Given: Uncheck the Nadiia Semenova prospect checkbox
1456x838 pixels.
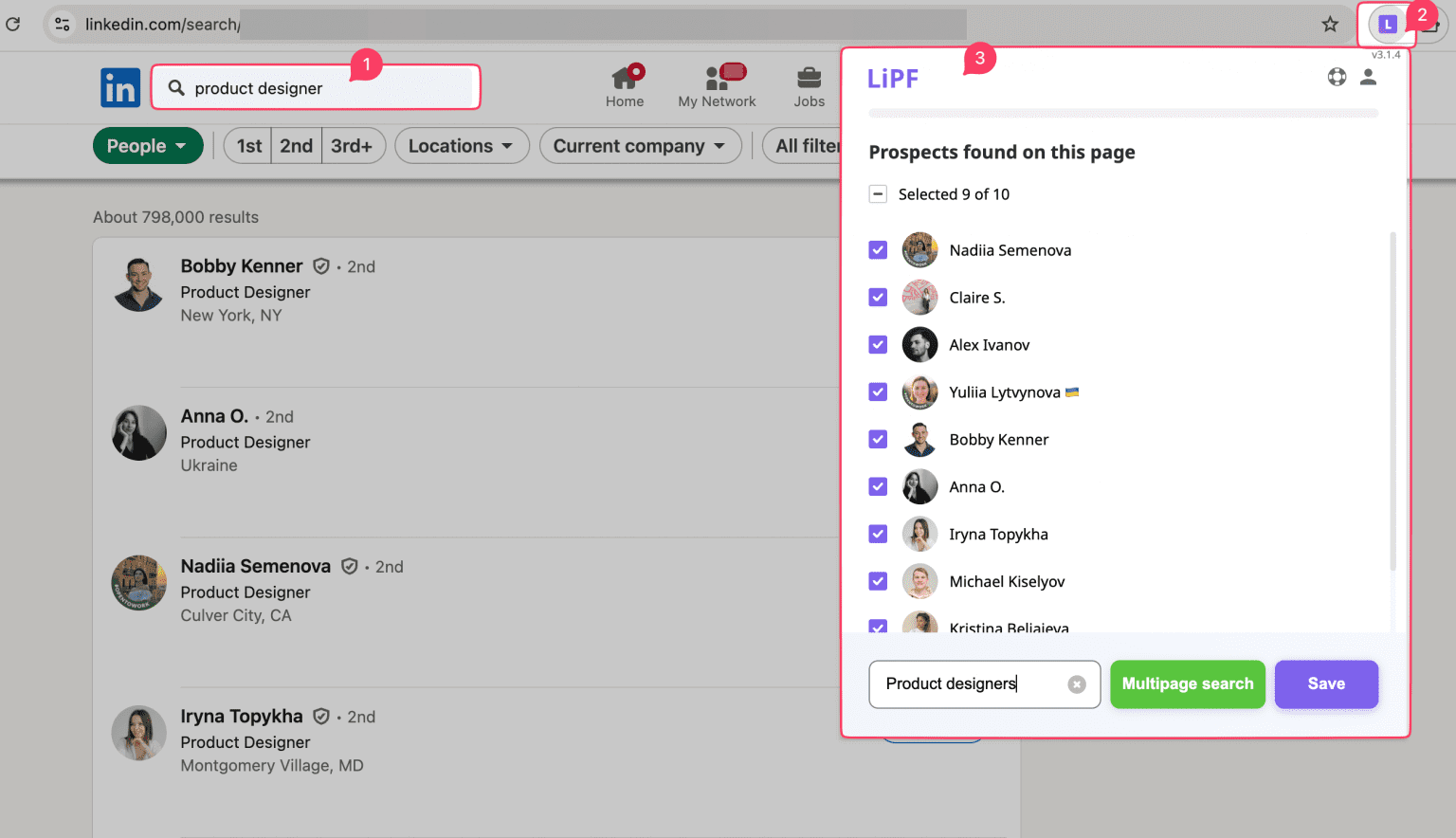Looking at the screenshot, I should [x=878, y=250].
